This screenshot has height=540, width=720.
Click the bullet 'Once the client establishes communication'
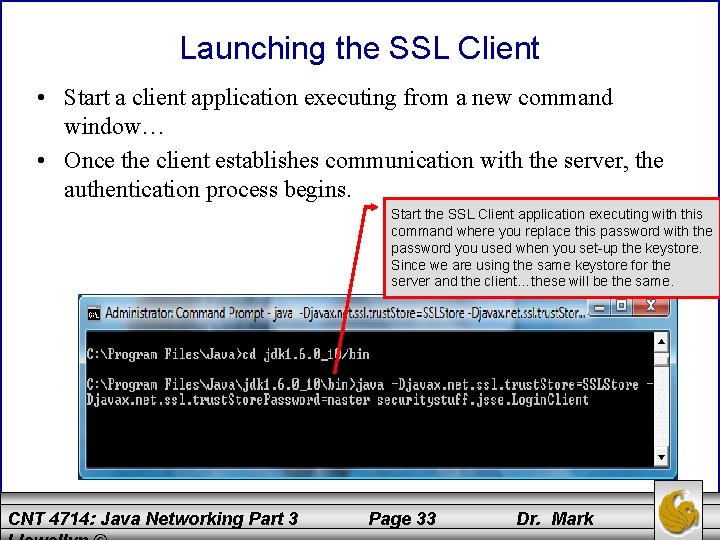(364, 174)
